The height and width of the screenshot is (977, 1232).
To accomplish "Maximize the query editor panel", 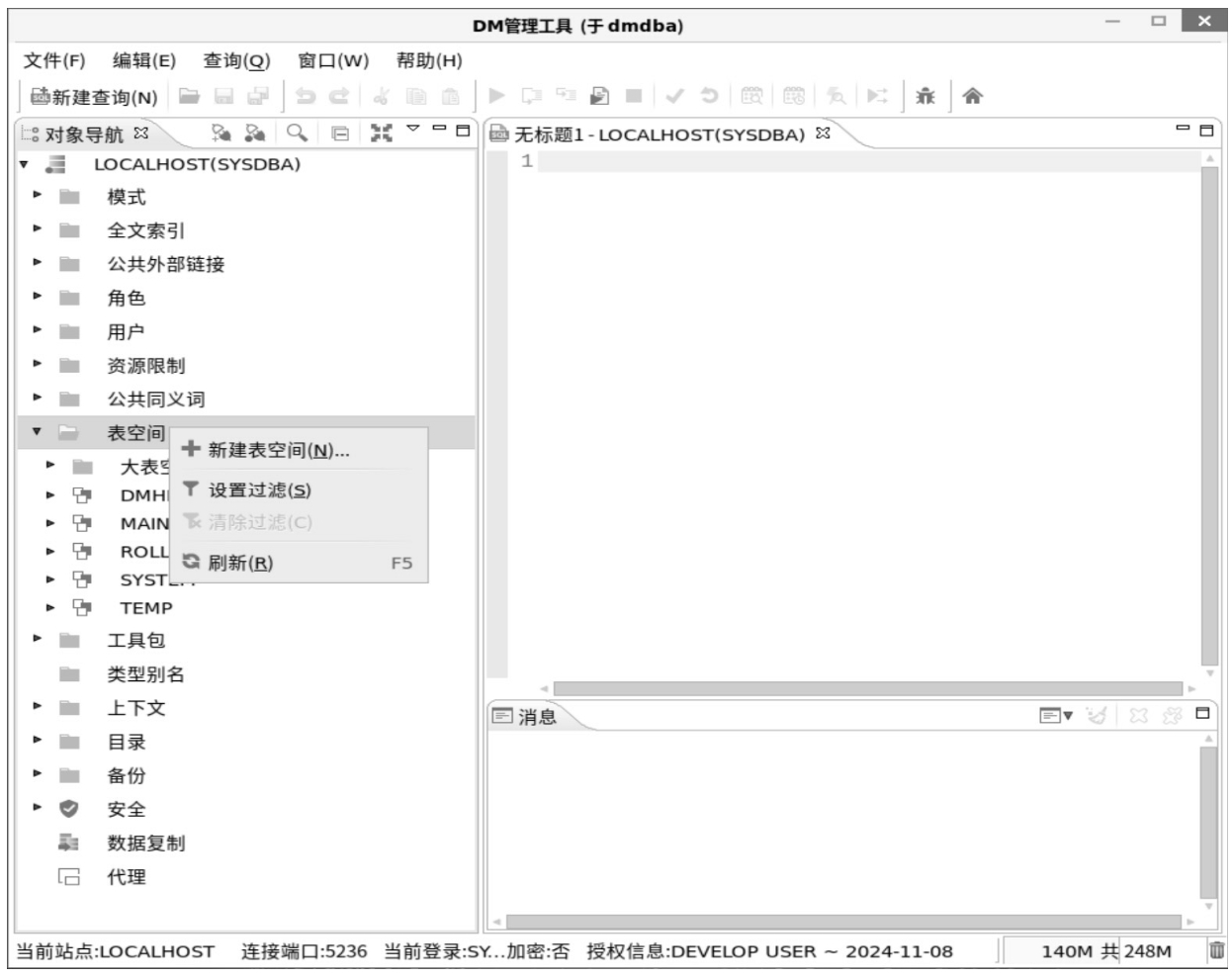I will tap(1206, 131).
